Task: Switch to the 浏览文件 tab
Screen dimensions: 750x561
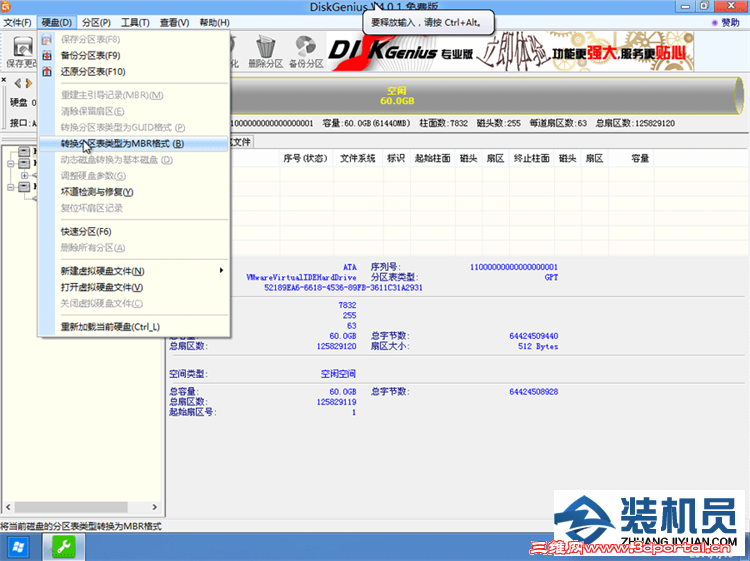Action: [x=242, y=142]
